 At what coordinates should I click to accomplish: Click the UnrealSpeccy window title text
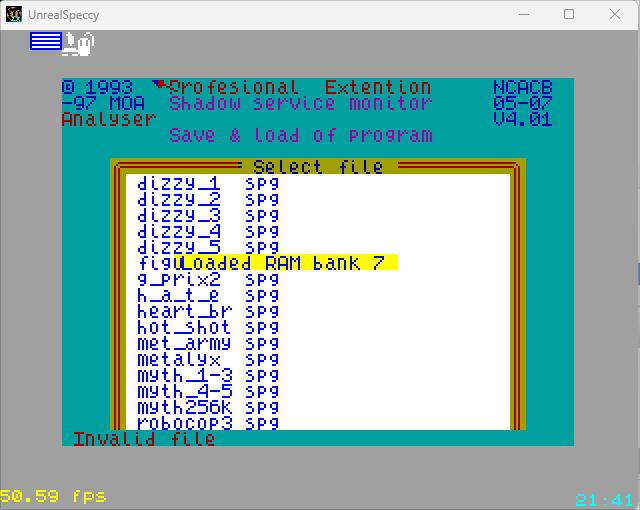tap(64, 15)
